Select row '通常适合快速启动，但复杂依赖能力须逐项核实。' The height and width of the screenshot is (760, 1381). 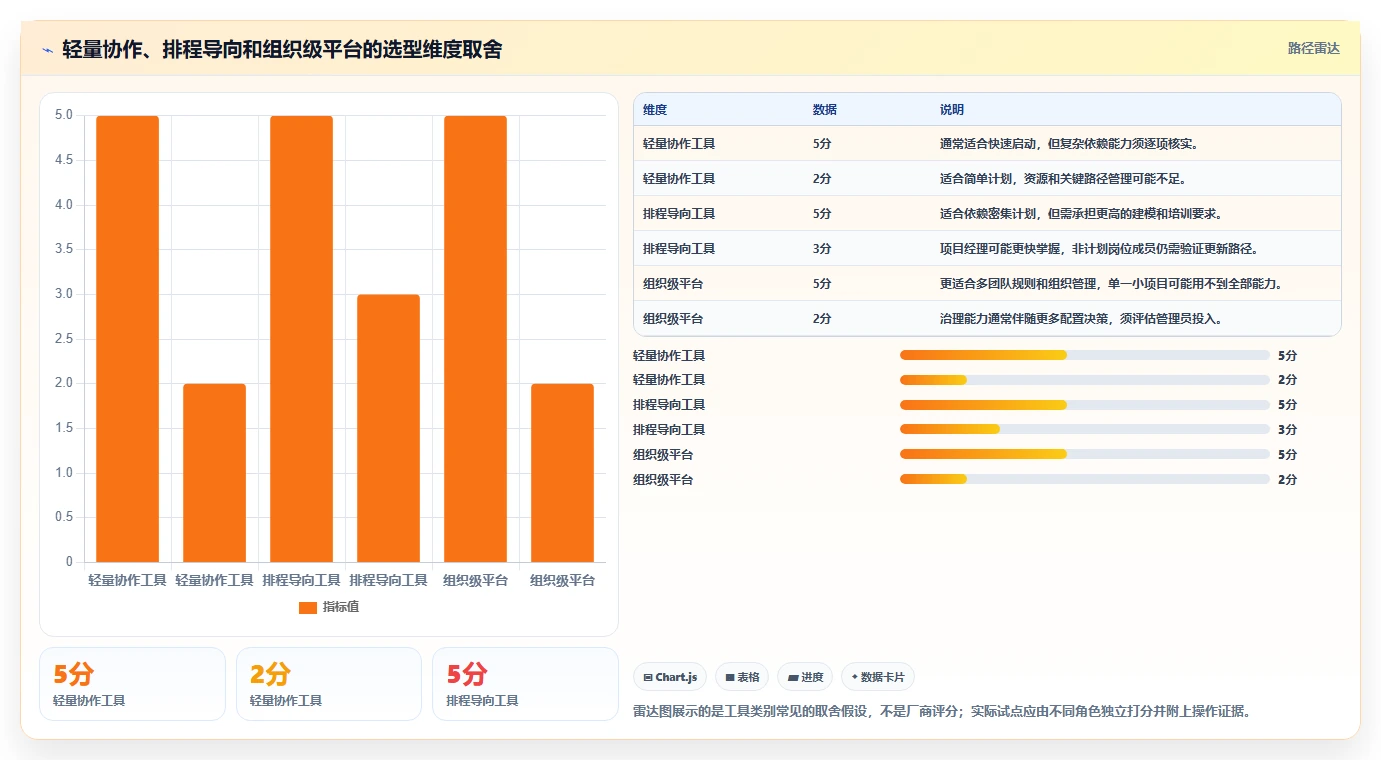(987, 144)
